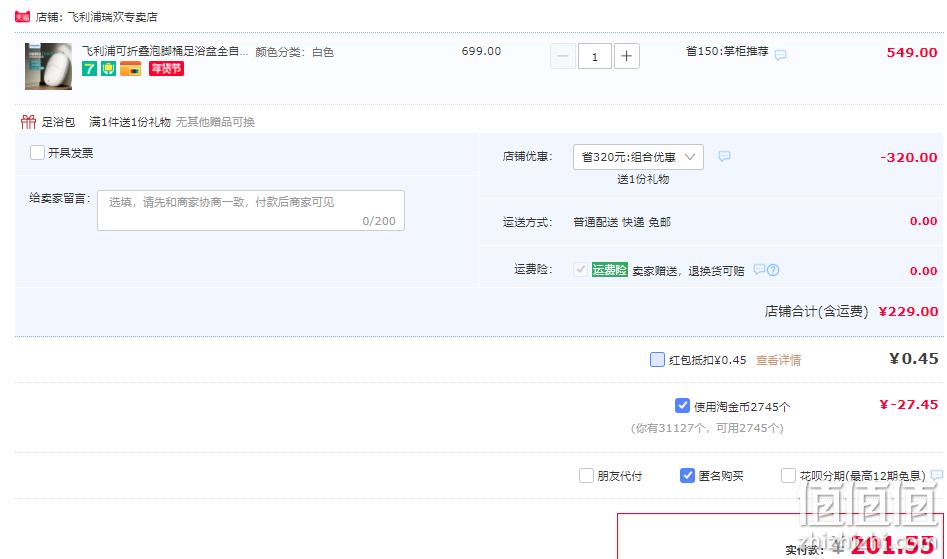The height and width of the screenshot is (559, 947).
Task: Click the 699.00 unit price
Action: click(481, 51)
